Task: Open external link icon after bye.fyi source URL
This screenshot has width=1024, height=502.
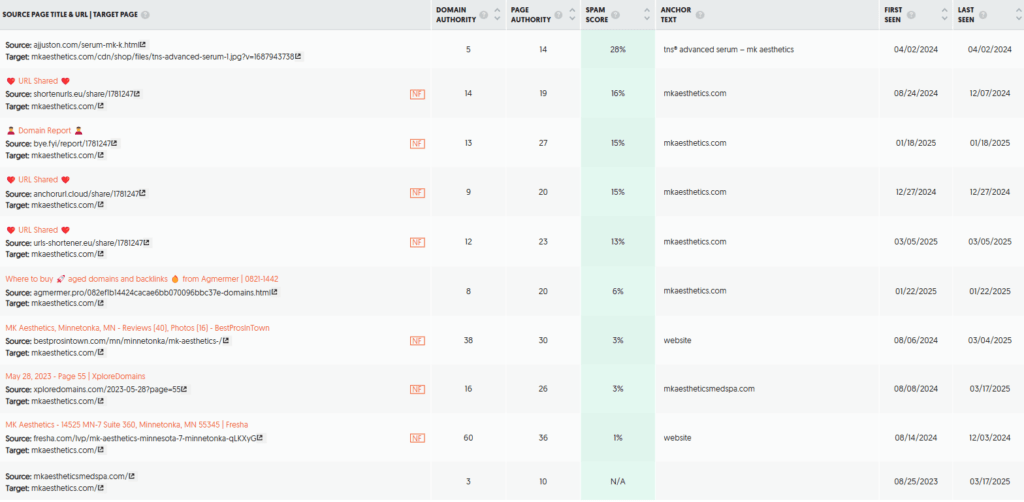Action: tap(116, 143)
